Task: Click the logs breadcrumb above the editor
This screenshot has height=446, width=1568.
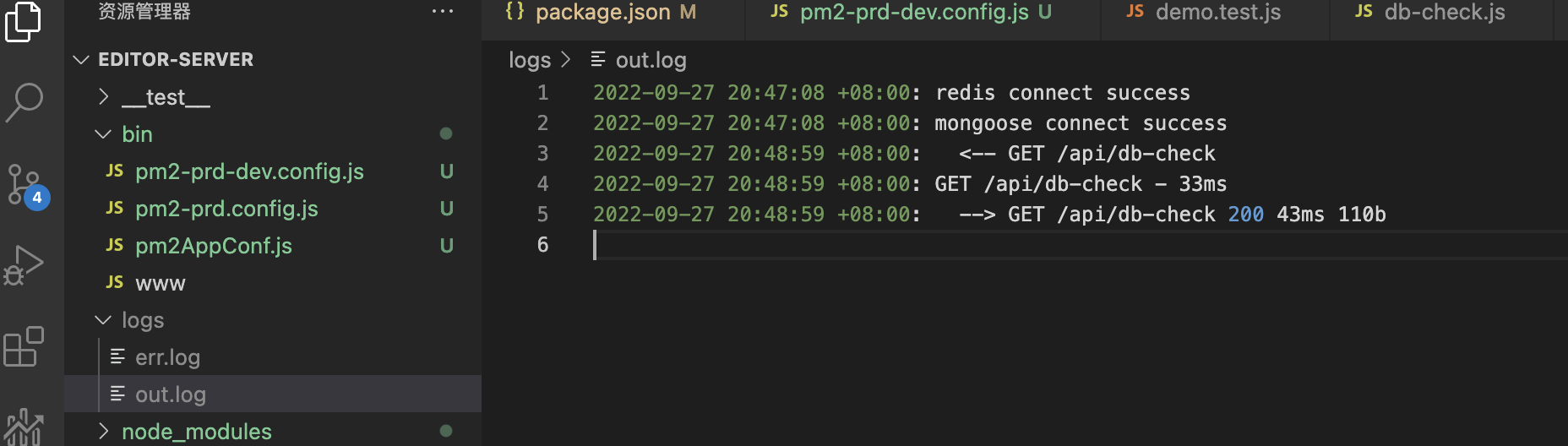Action: click(x=530, y=60)
